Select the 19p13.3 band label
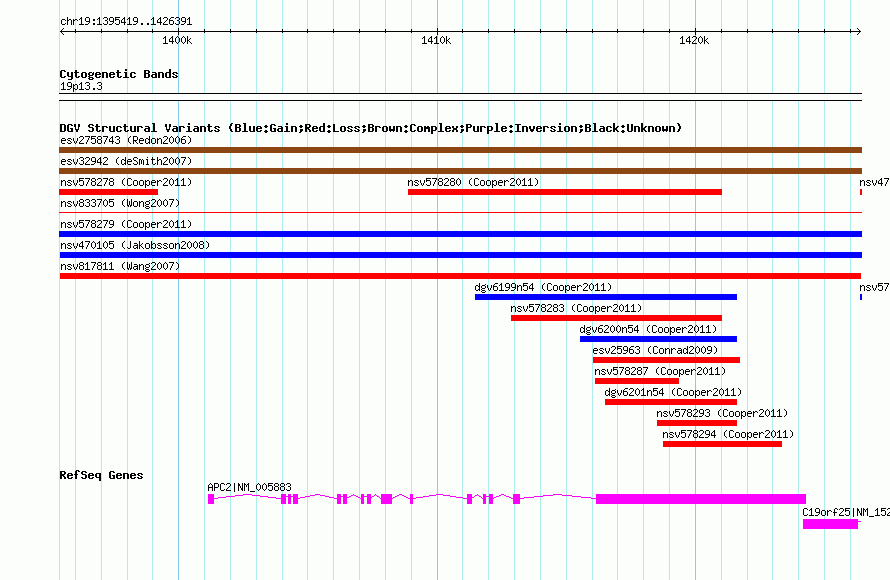The height and width of the screenshot is (580, 890). tap(82, 86)
